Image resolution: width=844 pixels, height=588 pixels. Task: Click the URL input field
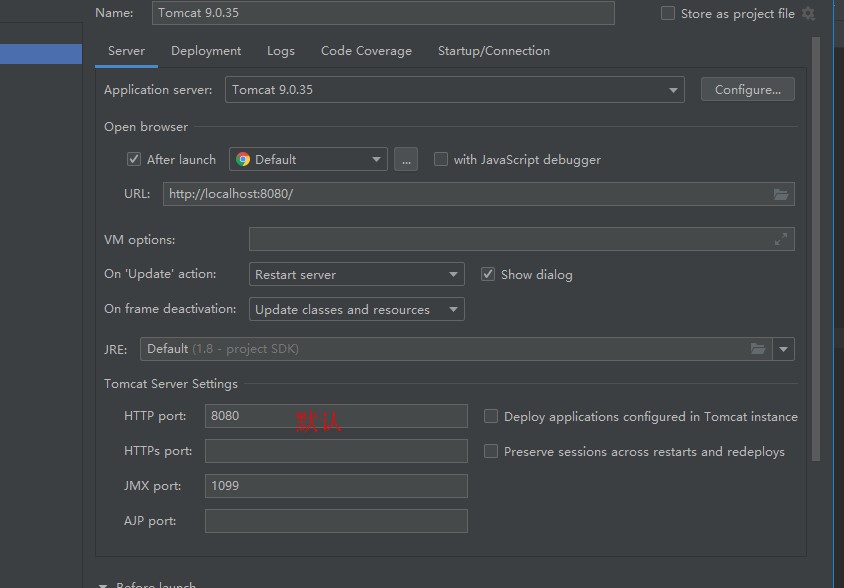click(479, 194)
